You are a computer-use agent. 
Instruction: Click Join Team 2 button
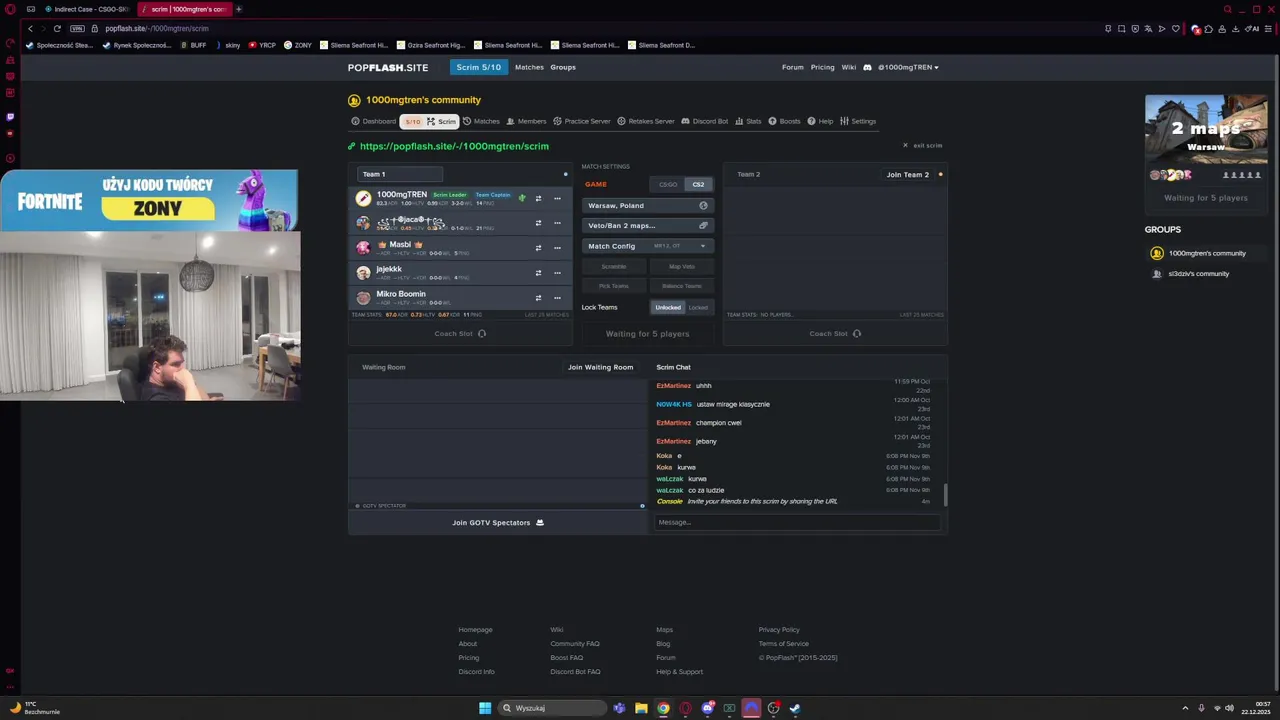[x=908, y=174]
